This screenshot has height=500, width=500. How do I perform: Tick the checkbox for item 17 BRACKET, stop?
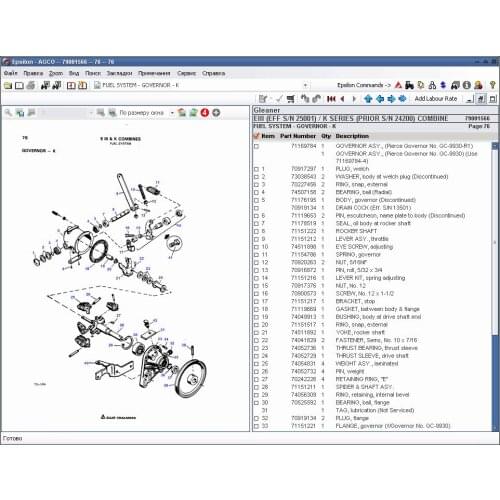pyautogui.click(x=256, y=302)
